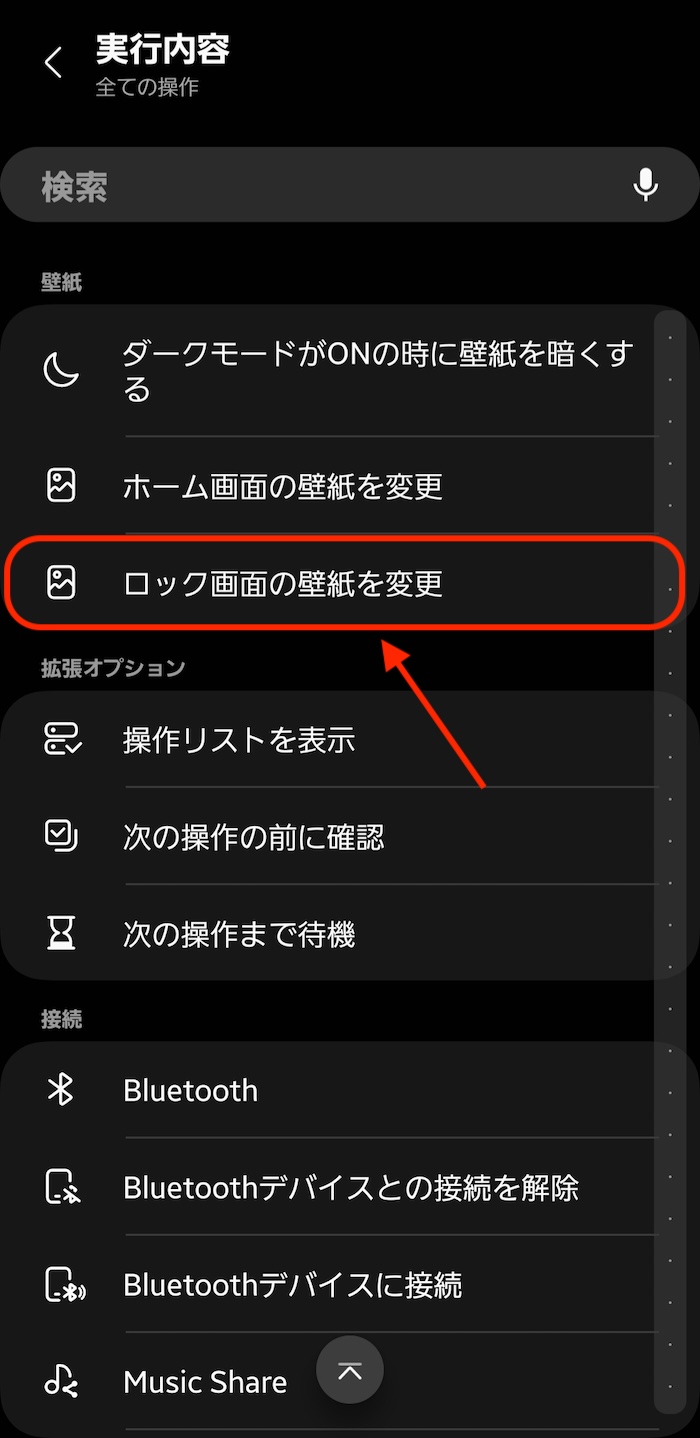Tap the microphone voice search icon
The height and width of the screenshot is (1438, 700).
pyautogui.click(x=646, y=184)
